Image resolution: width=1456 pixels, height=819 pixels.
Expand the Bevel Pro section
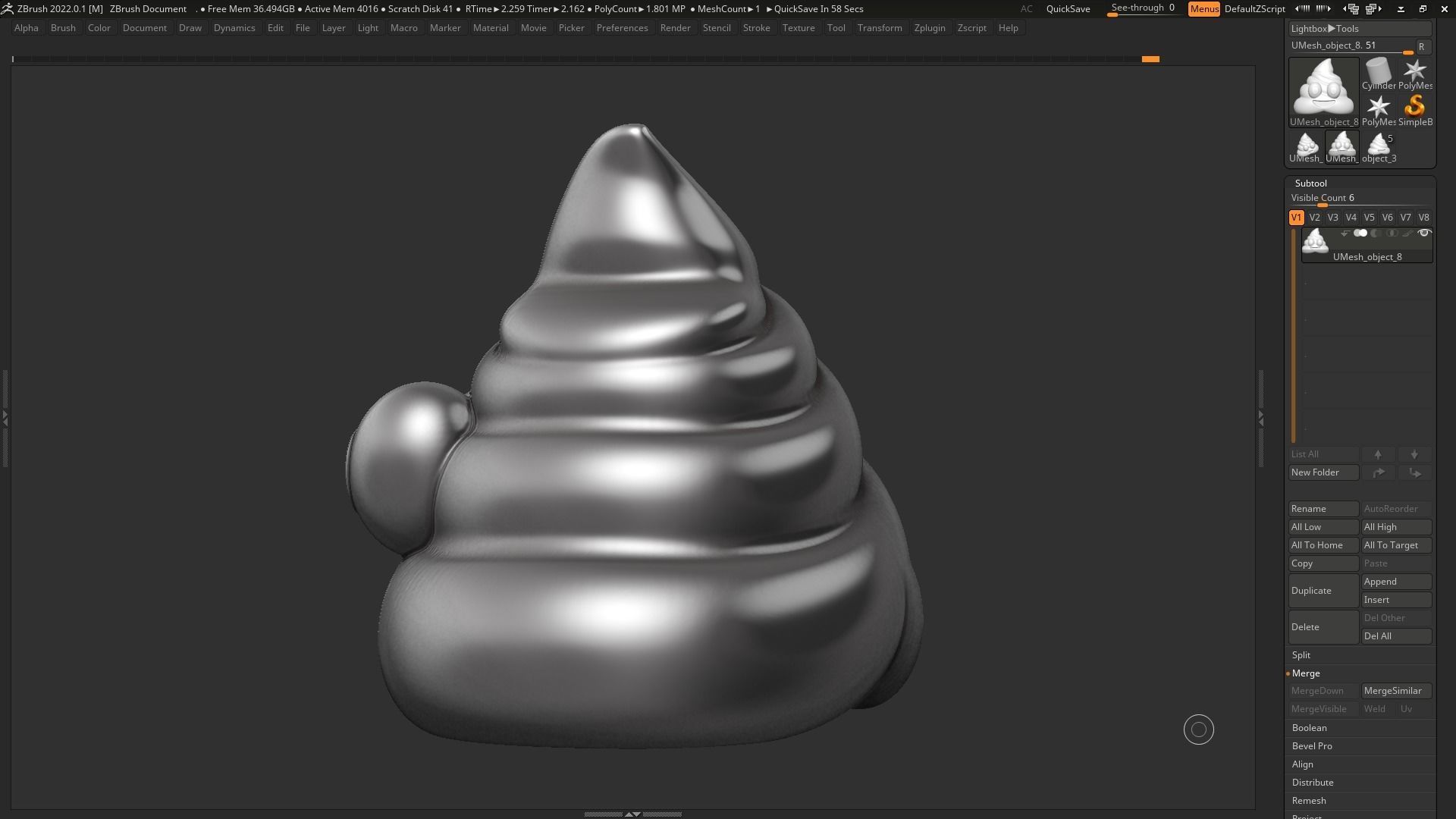[1312, 746]
